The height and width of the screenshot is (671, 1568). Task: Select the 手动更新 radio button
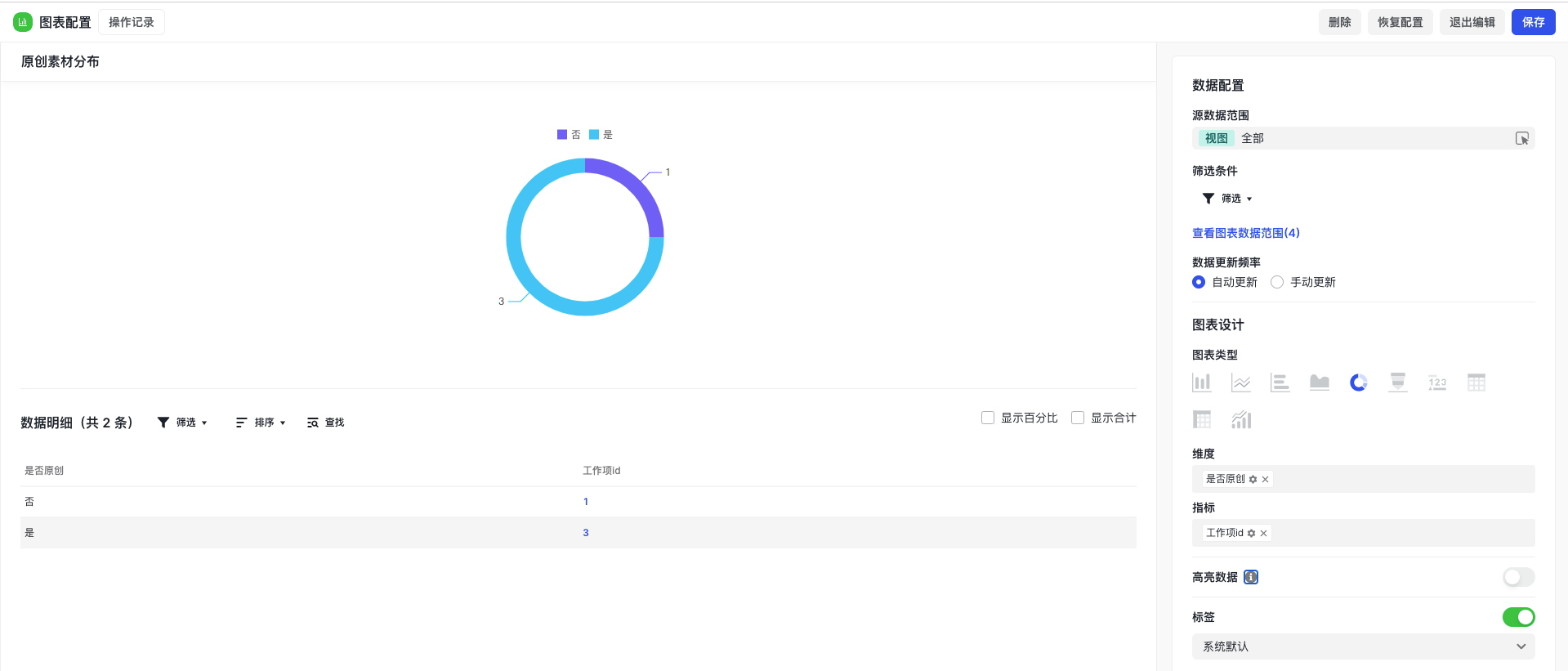1277,282
